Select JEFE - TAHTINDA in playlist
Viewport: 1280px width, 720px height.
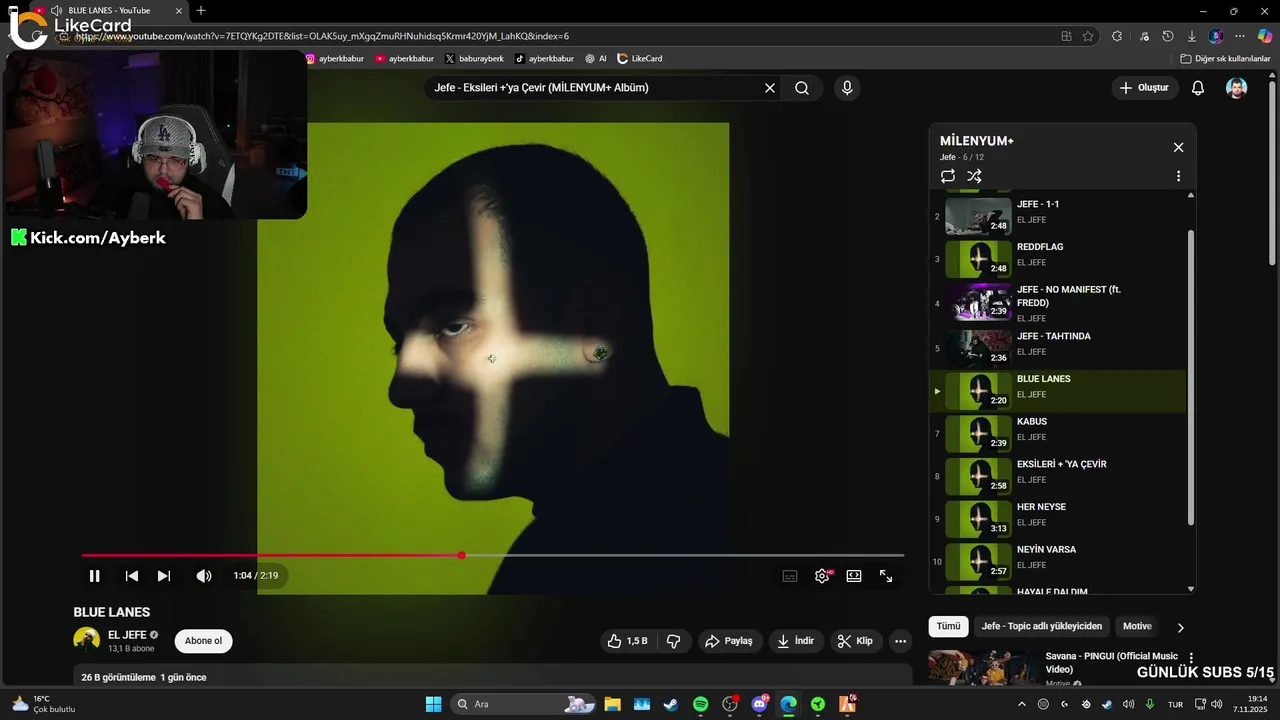pos(1058,348)
